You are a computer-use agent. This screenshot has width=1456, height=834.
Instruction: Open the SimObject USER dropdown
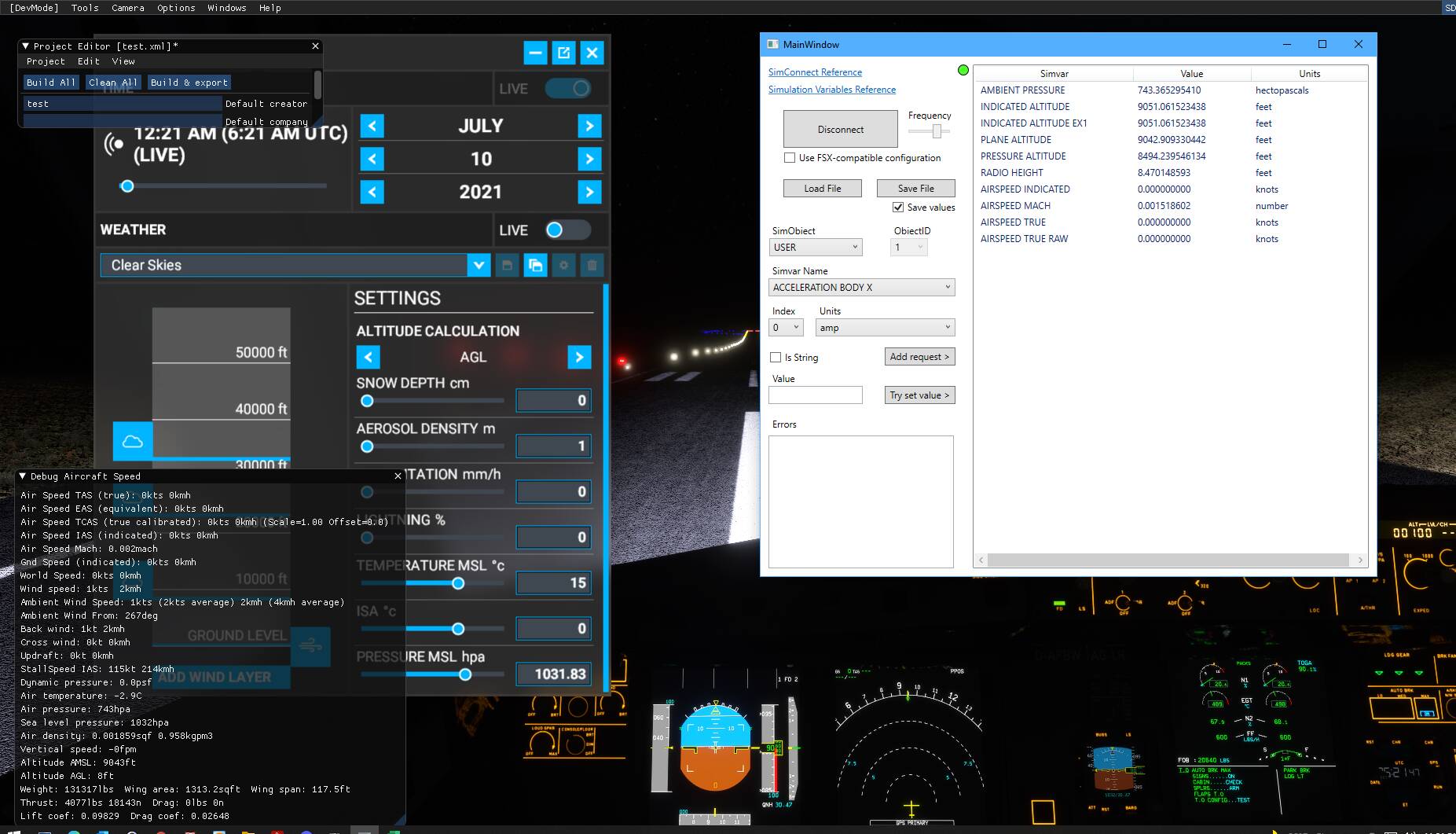(816, 247)
